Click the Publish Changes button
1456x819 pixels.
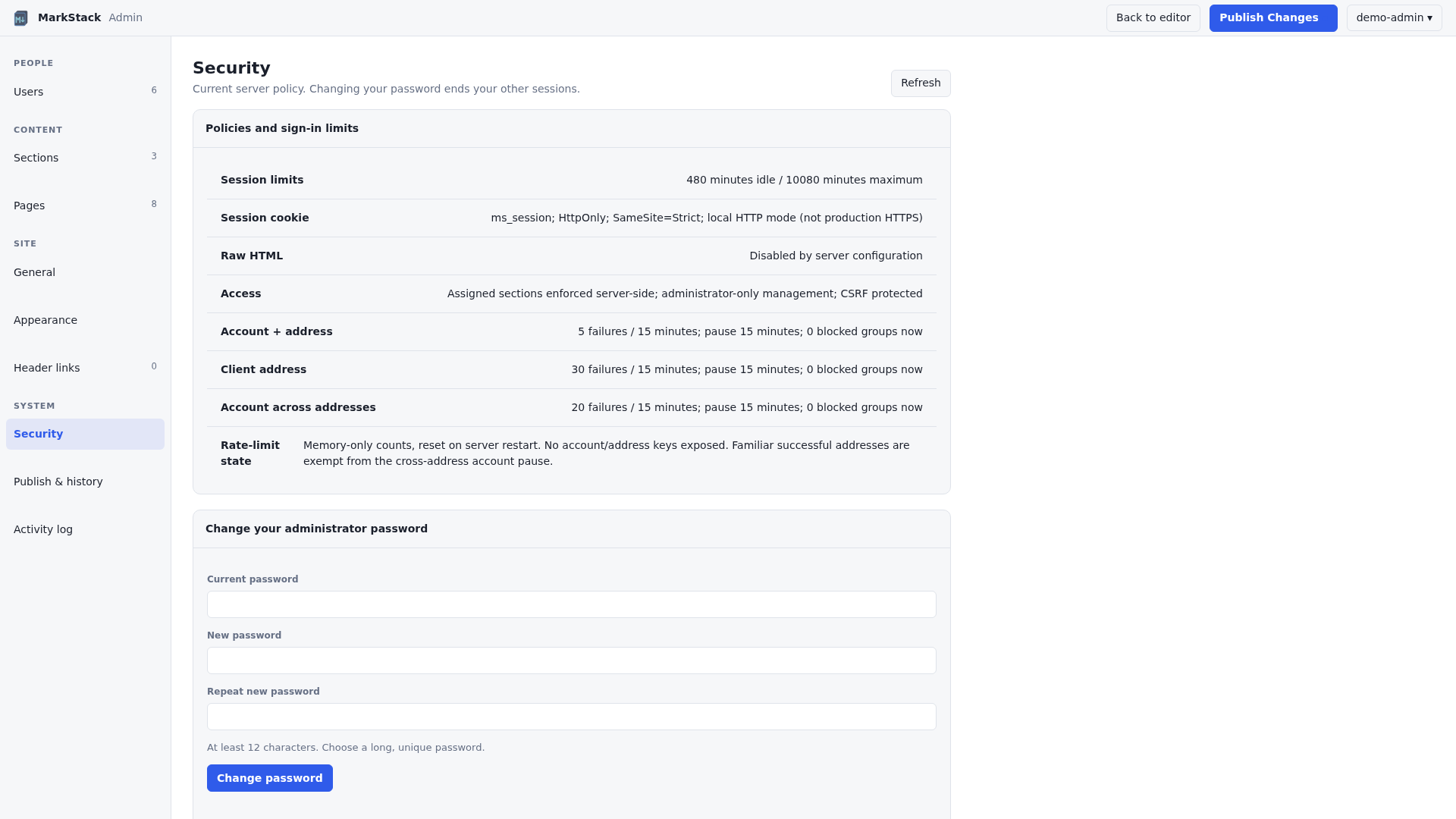coord(1273,18)
